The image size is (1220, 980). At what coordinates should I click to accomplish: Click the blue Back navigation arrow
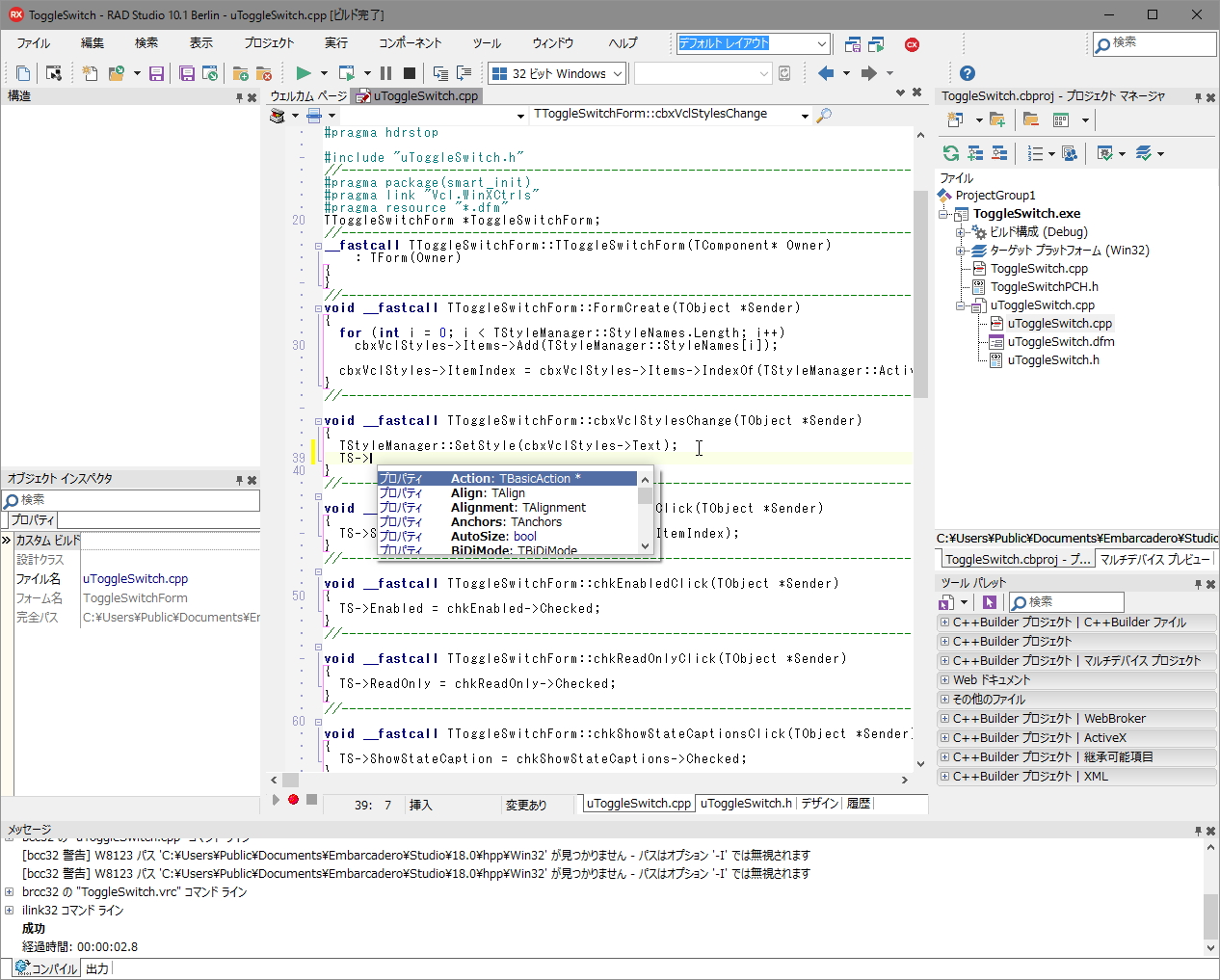[826, 73]
